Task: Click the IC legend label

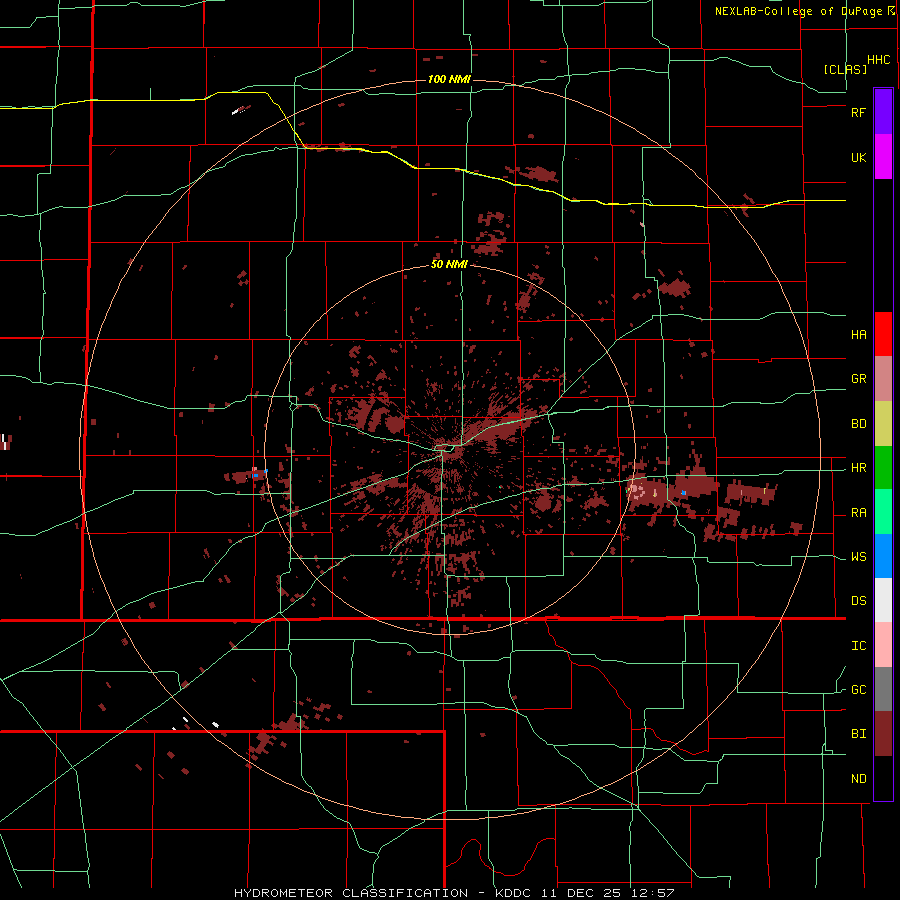Action: pyautogui.click(x=858, y=646)
